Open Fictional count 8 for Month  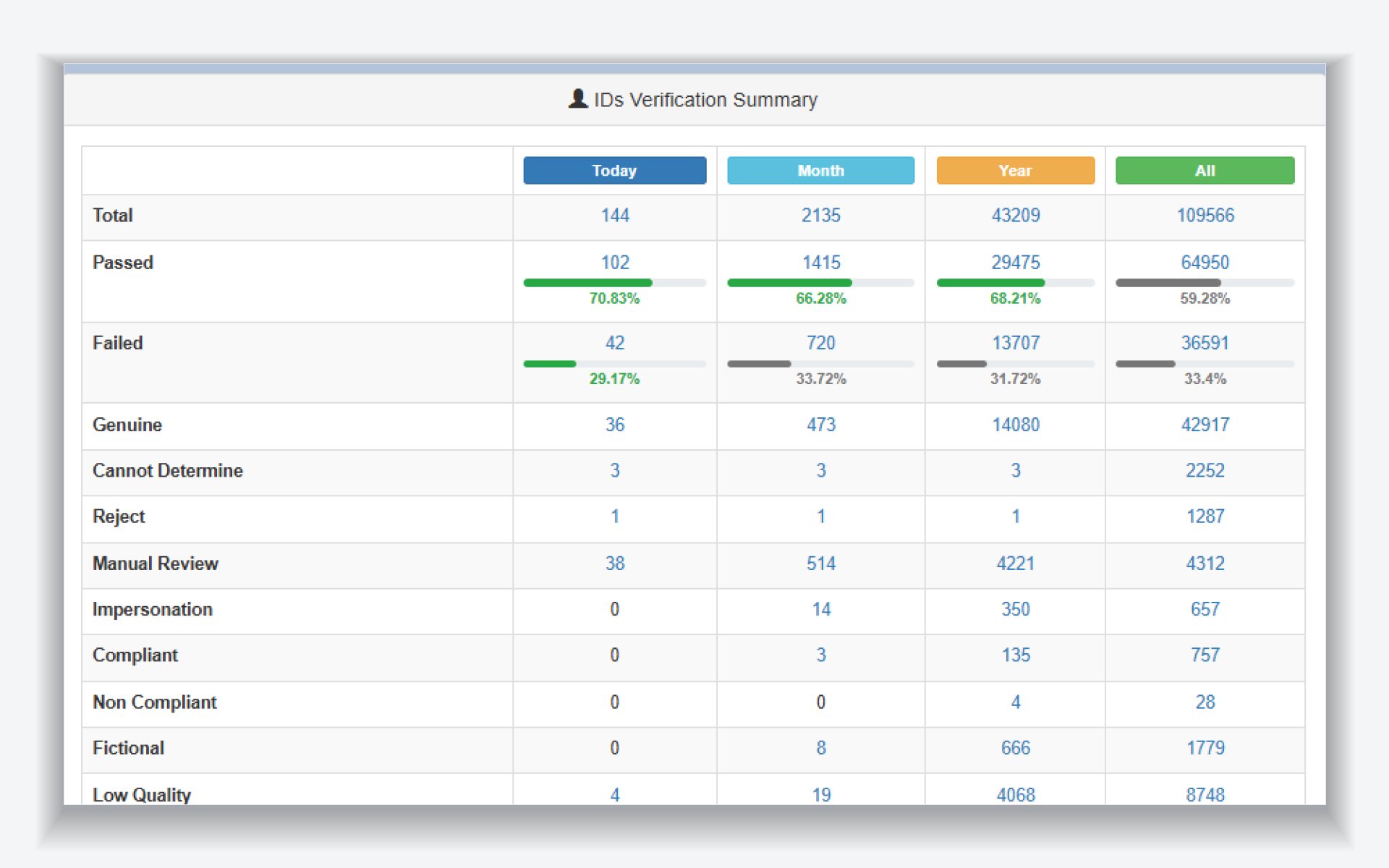pyautogui.click(x=821, y=748)
